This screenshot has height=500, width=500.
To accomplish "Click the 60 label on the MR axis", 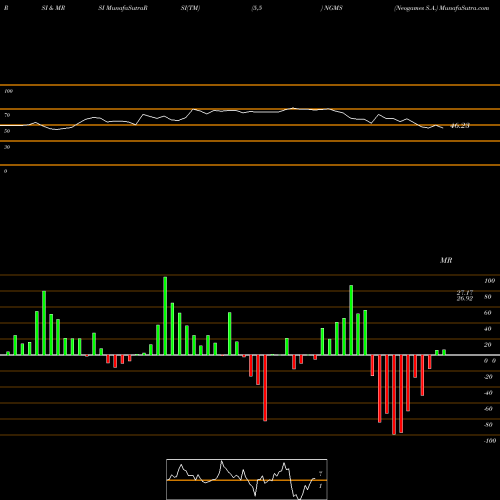I will tap(488, 313).
